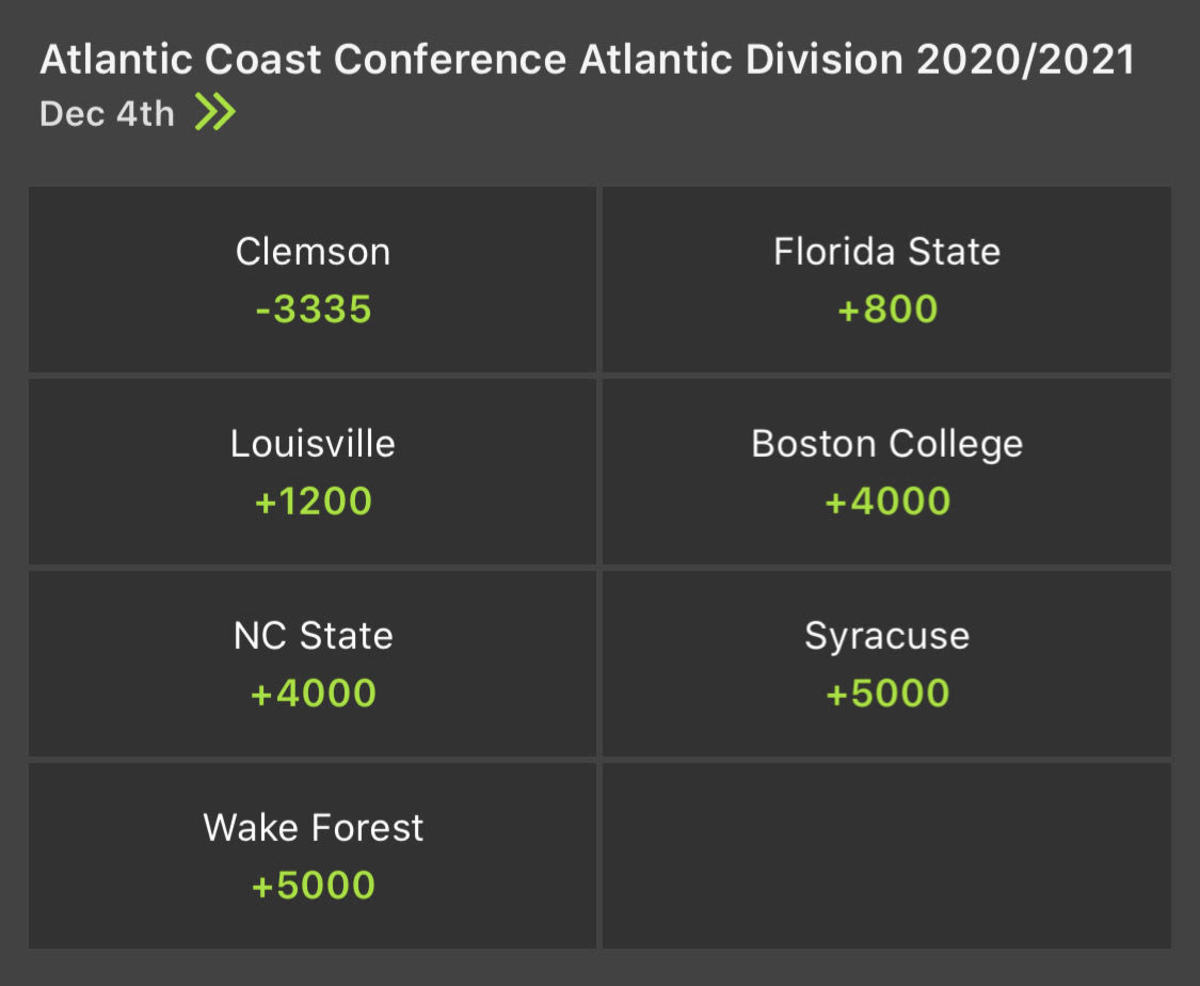Click the Atlantic Coast Conference heading
This screenshot has width=1200, height=986.
(x=587, y=59)
